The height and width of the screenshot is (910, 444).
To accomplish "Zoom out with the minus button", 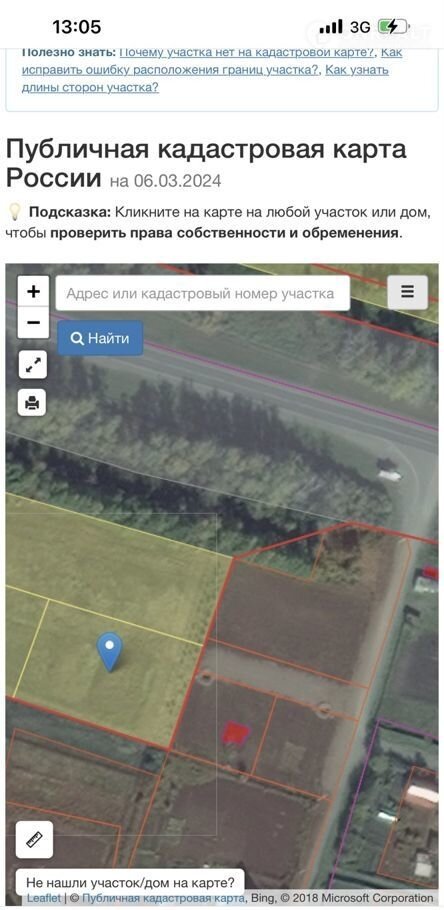I will pos(33,322).
